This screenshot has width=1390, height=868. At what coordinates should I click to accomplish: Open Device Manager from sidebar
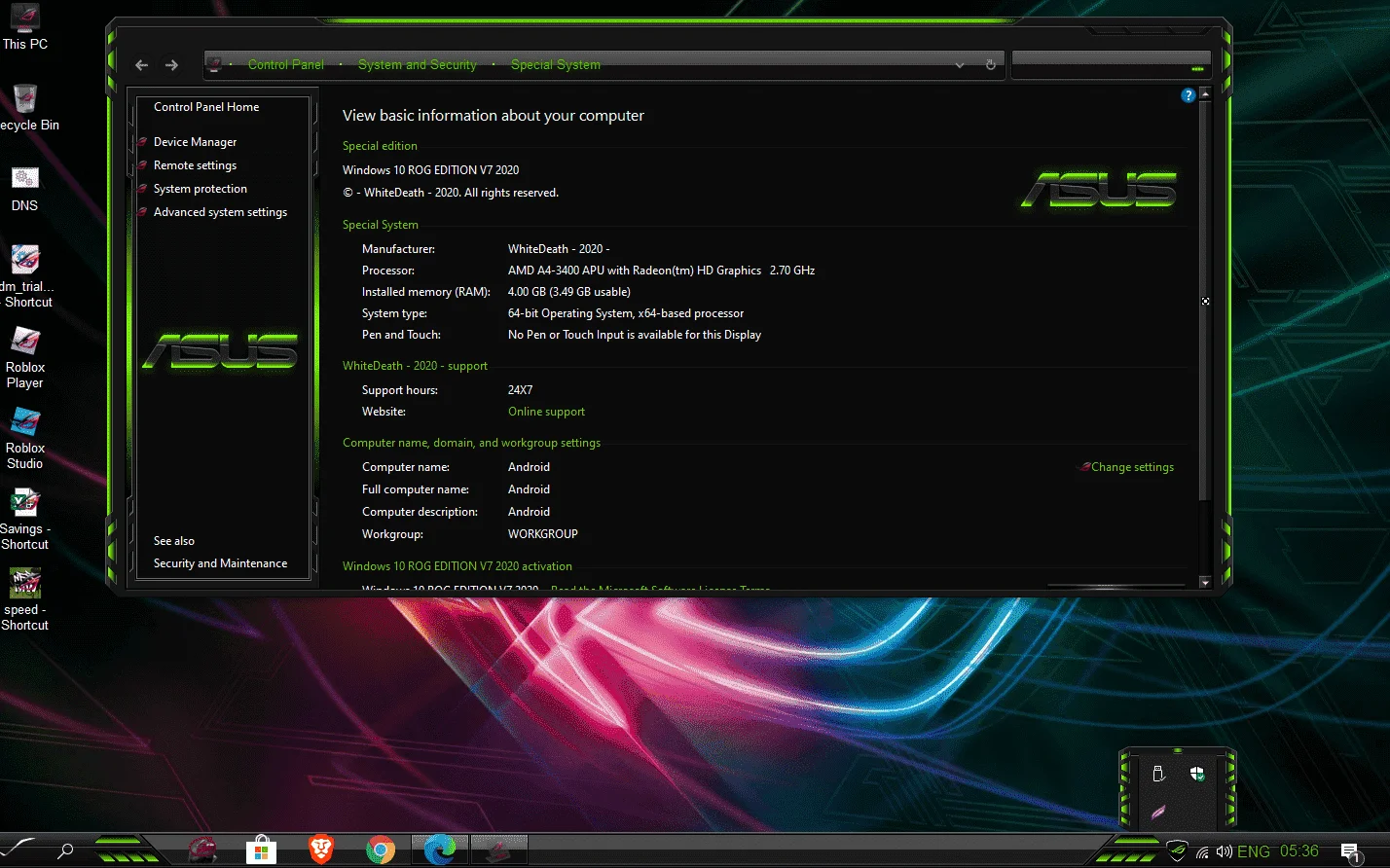click(x=195, y=142)
